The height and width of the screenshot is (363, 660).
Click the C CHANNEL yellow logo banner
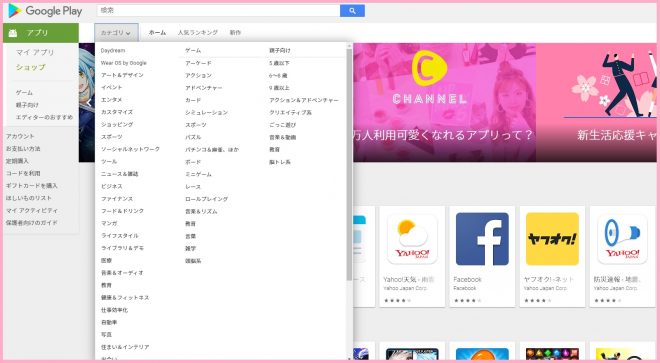tap(444, 102)
